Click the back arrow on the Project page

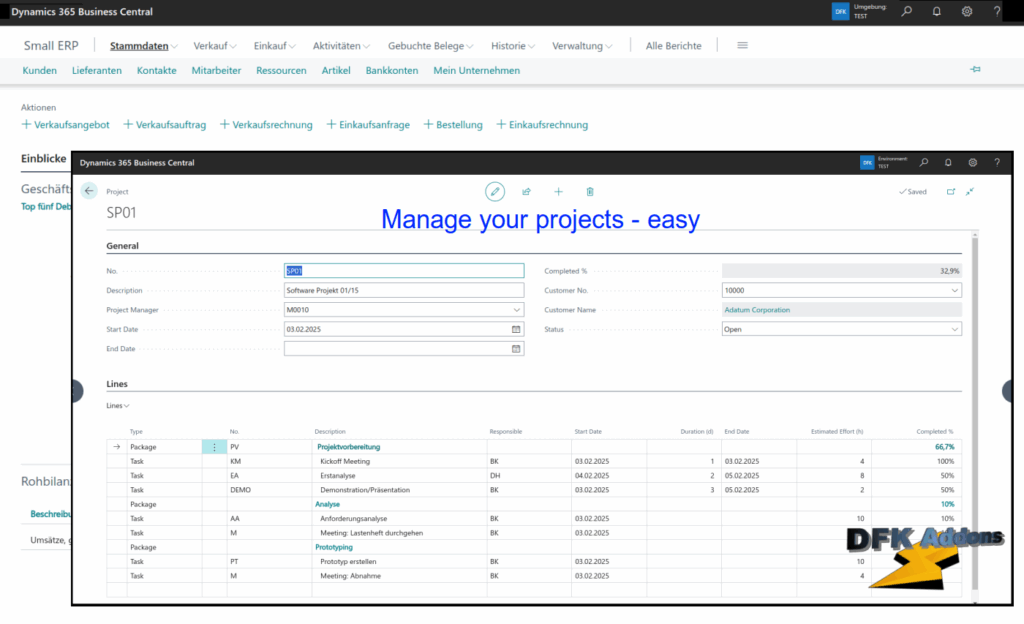(x=89, y=191)
